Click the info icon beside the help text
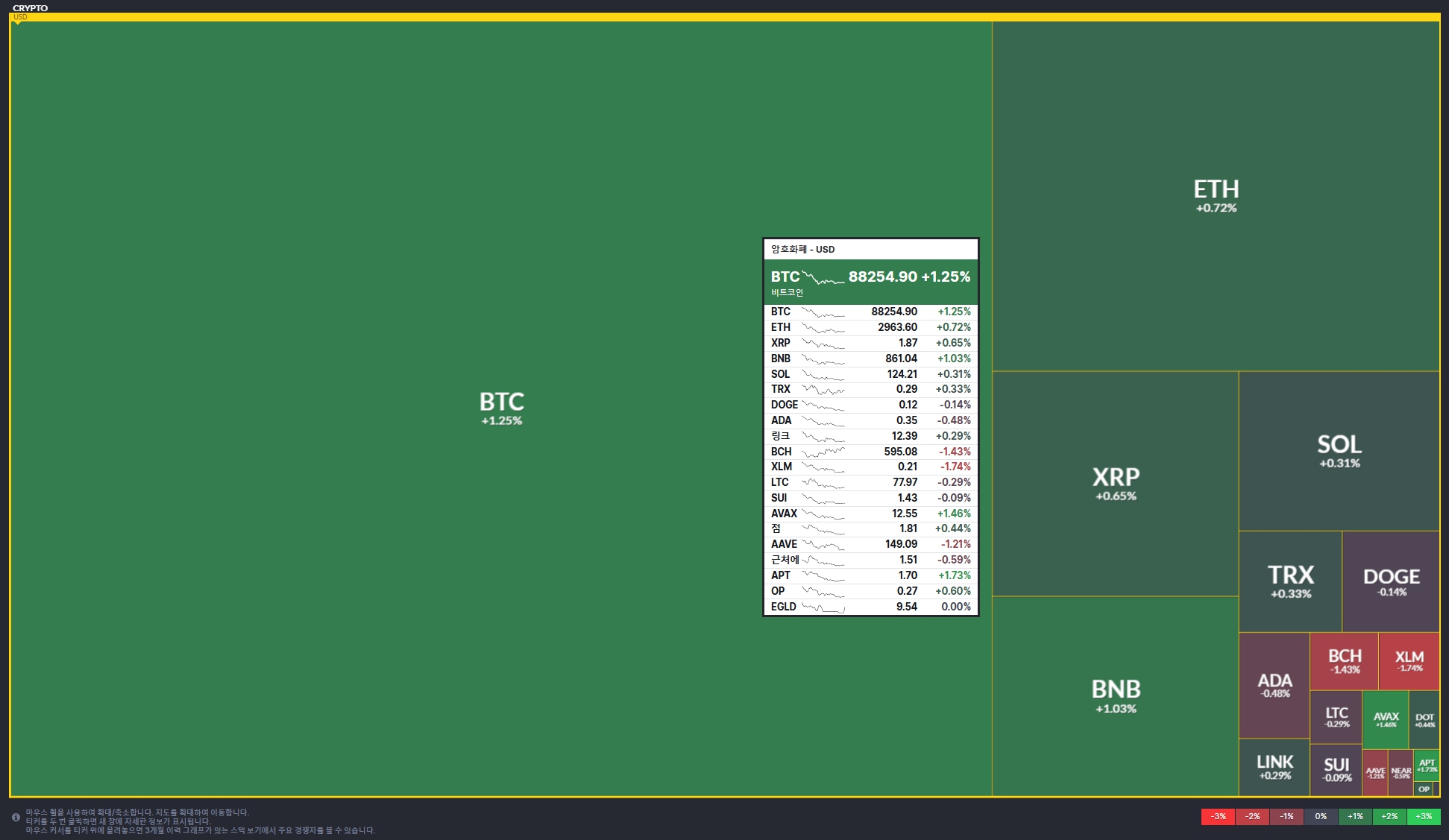The width and height of the screenshot is (1449, 840). (x=16, y=817)
